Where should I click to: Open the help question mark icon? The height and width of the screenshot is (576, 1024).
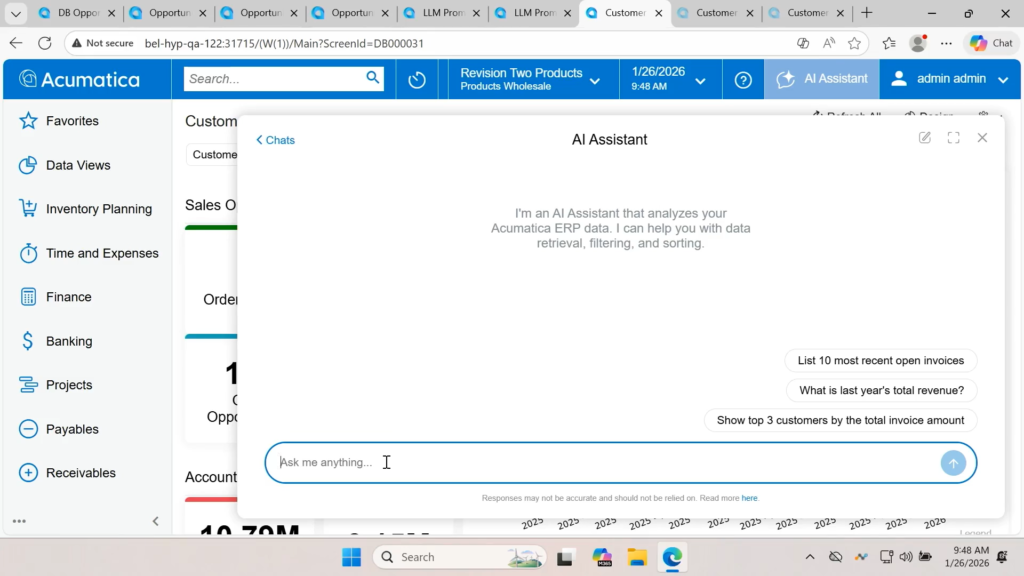point(743,80)
